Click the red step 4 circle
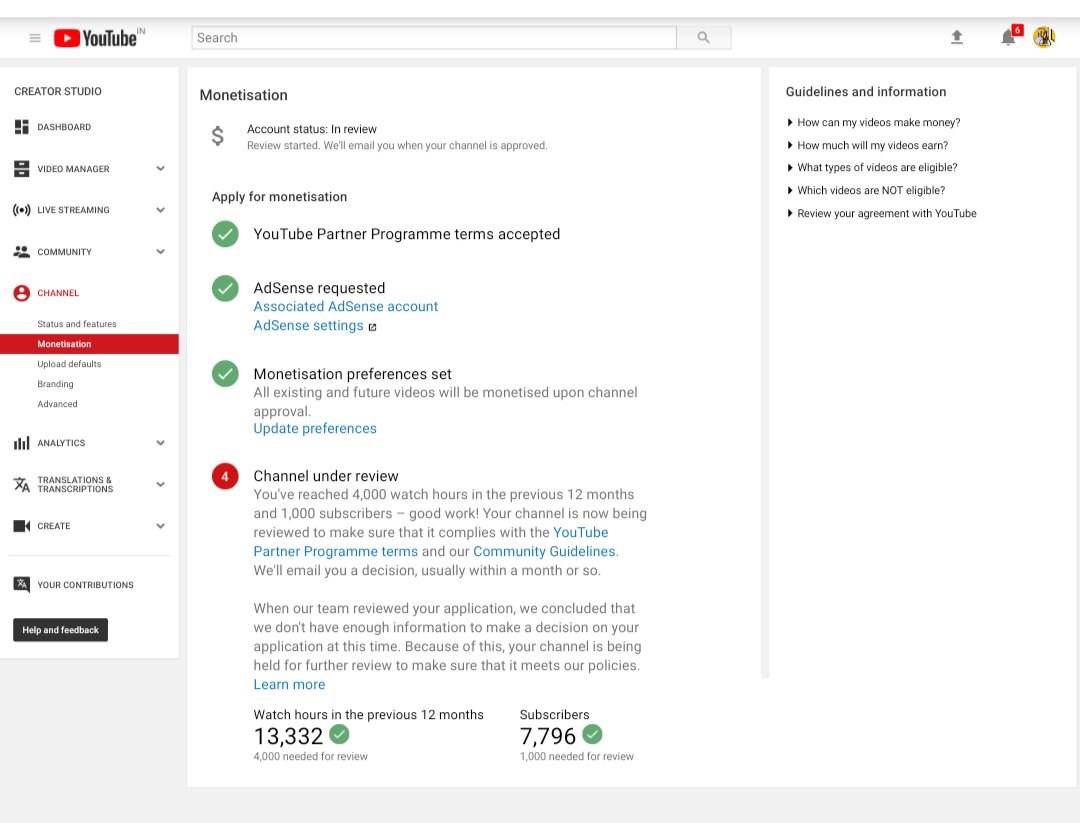 (x=225, y=476)
